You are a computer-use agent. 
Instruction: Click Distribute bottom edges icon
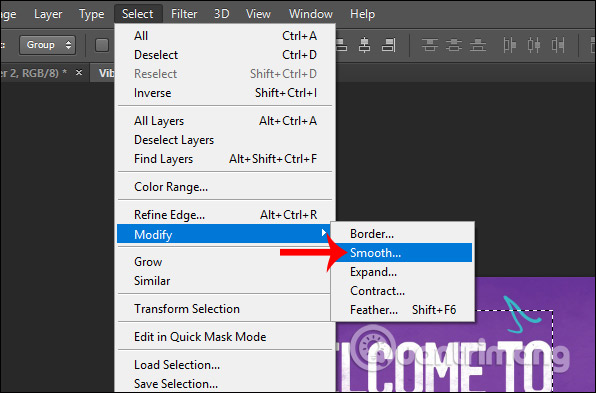pyautogui.click(x=478, y=45)
